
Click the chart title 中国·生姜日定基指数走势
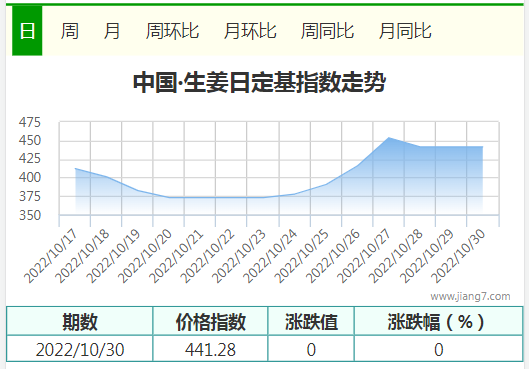point(259,82)
